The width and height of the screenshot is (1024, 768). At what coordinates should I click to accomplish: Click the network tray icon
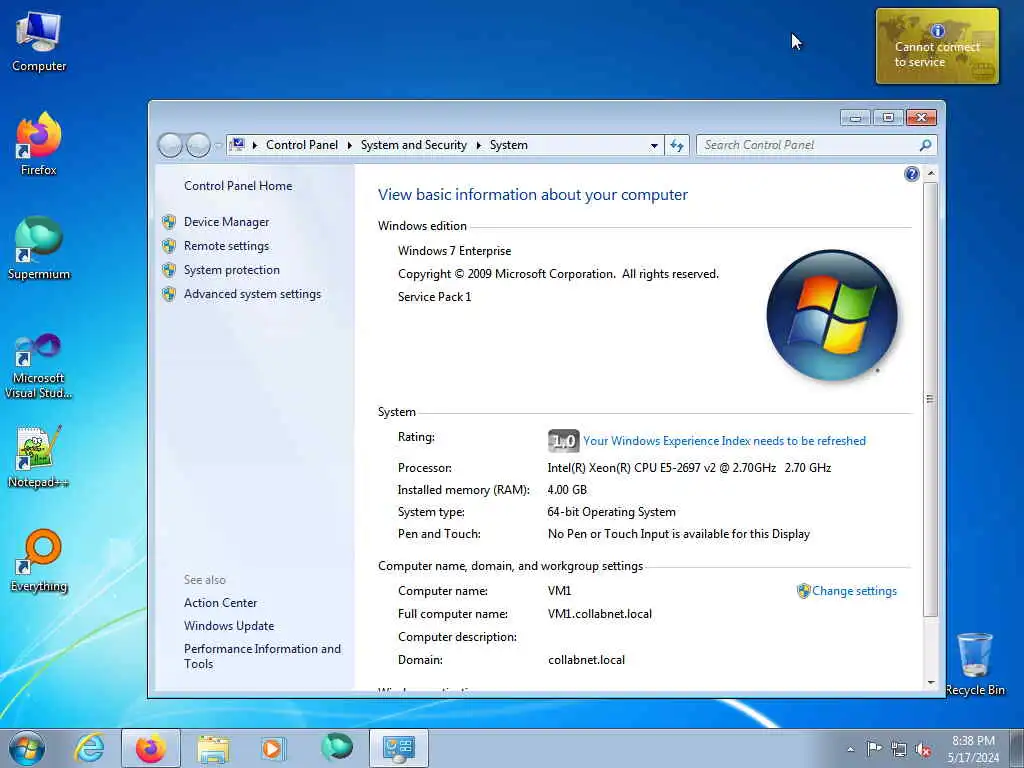(x=899, y=749)
